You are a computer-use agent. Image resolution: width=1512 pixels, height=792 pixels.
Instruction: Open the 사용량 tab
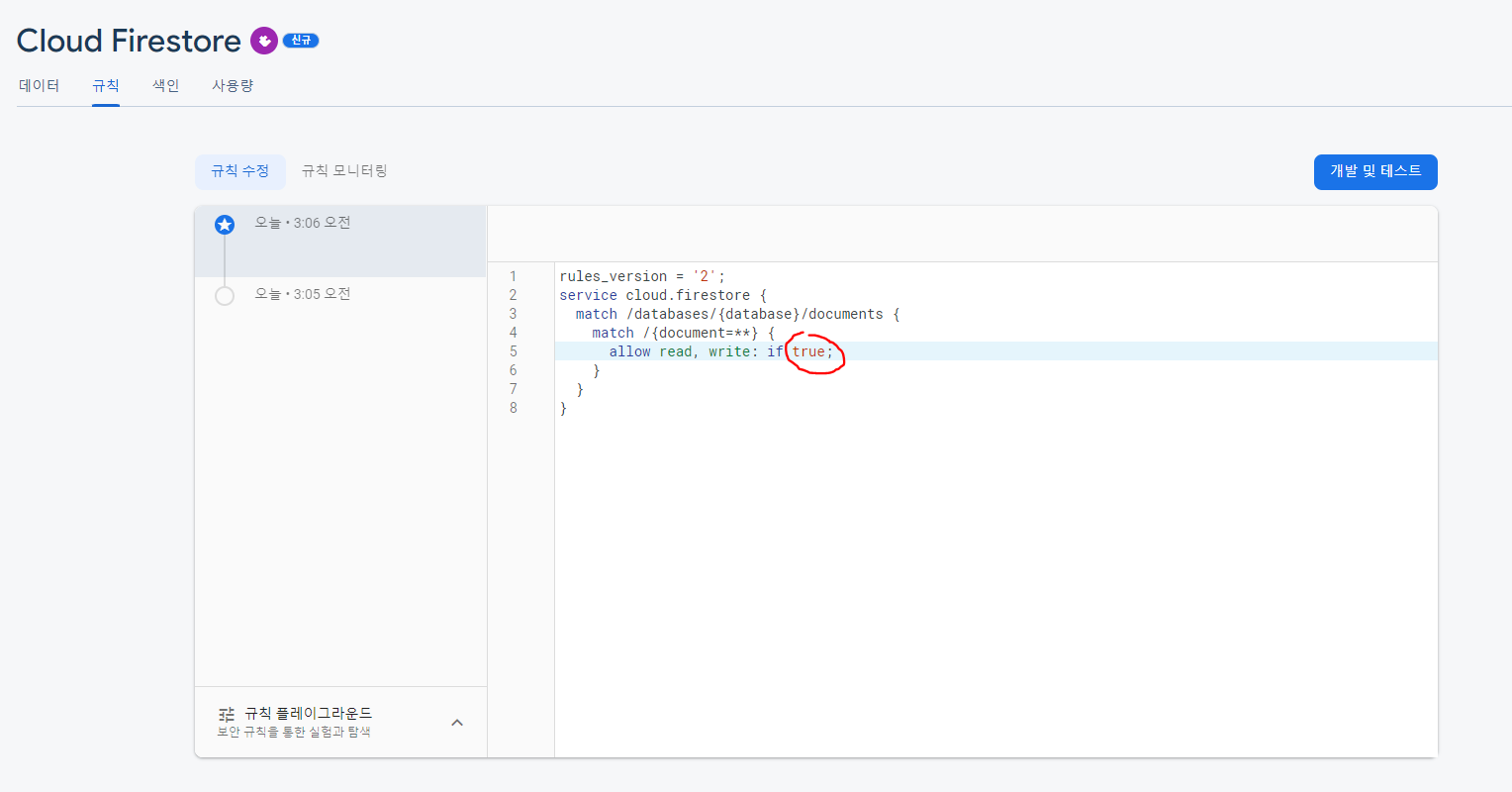233,86
